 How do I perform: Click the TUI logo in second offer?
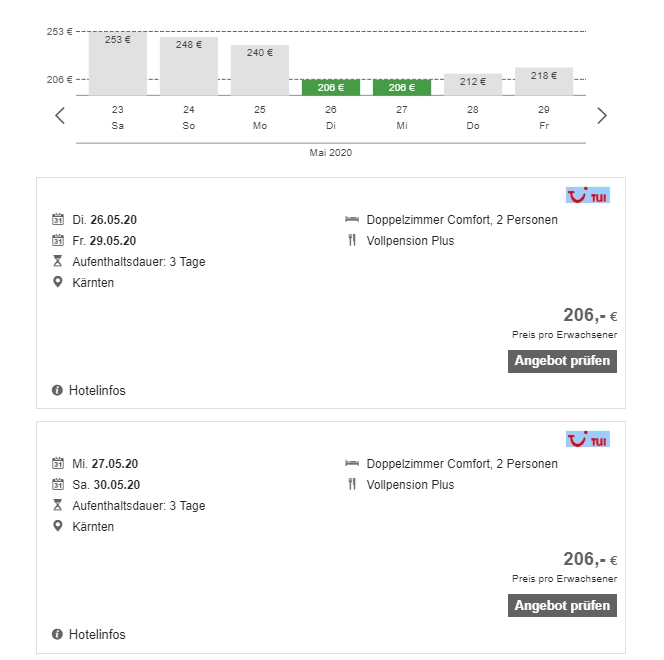588,439
